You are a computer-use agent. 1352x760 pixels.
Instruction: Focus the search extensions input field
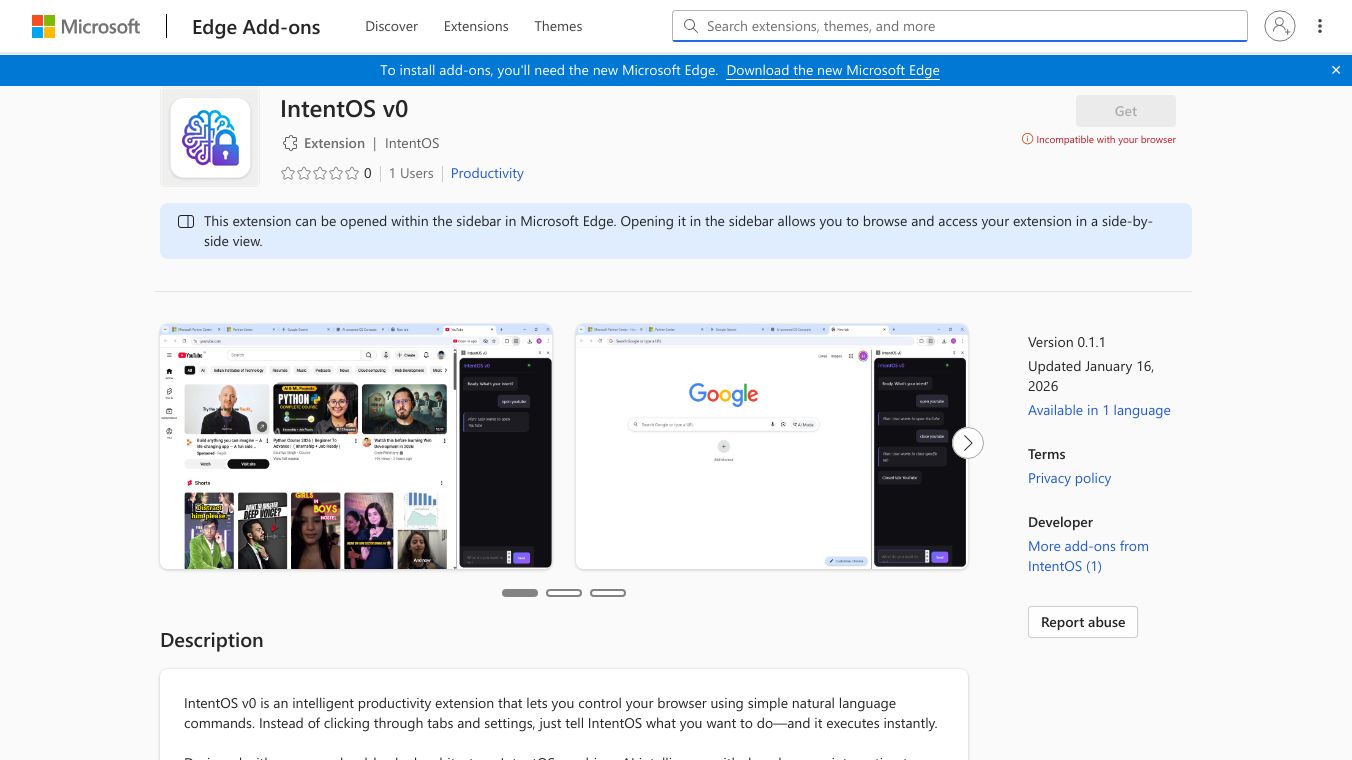pyautogui.click(x=970, y=26)
